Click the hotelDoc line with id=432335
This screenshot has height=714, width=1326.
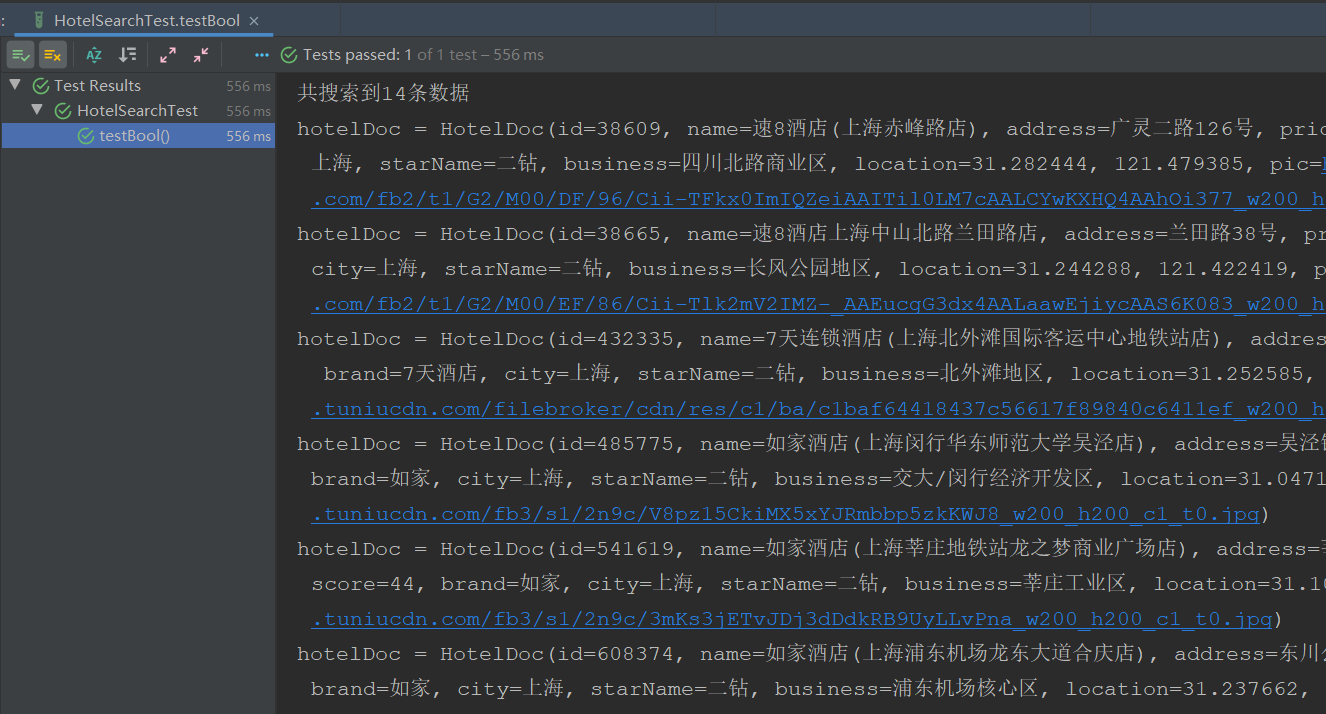pyautogui.click(x=811, y=339)
